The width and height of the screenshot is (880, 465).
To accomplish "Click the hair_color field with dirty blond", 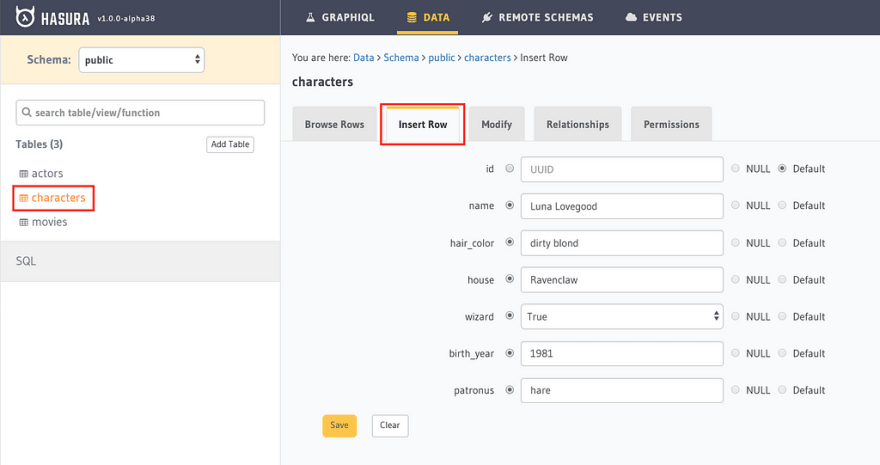I will tap(622, 243).
